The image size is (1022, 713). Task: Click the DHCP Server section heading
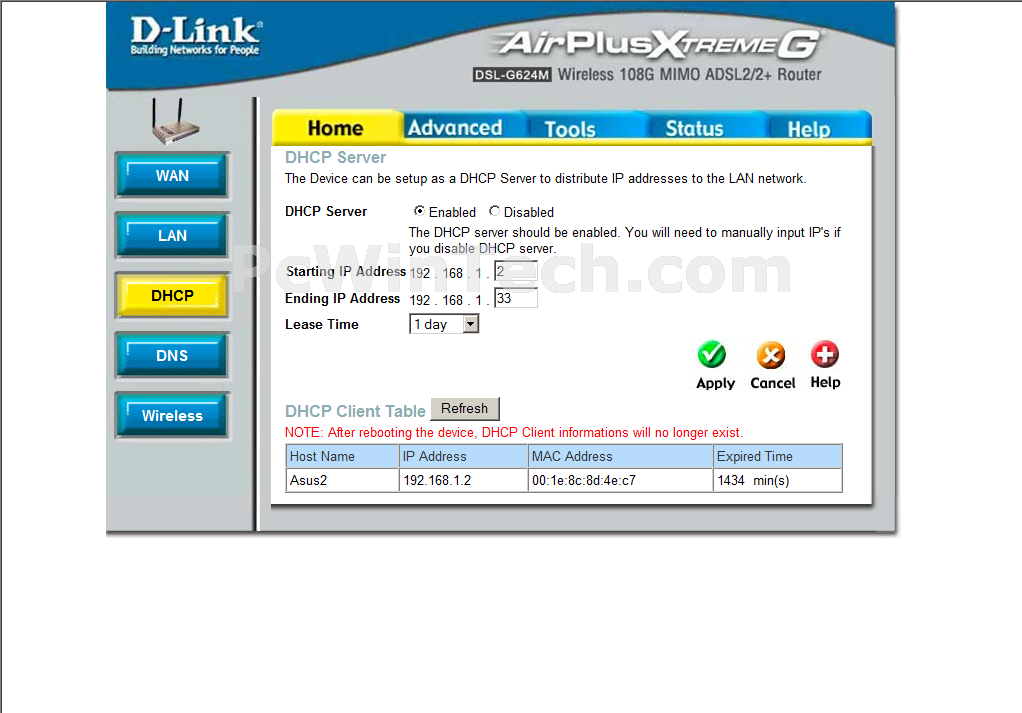point(336,157)
